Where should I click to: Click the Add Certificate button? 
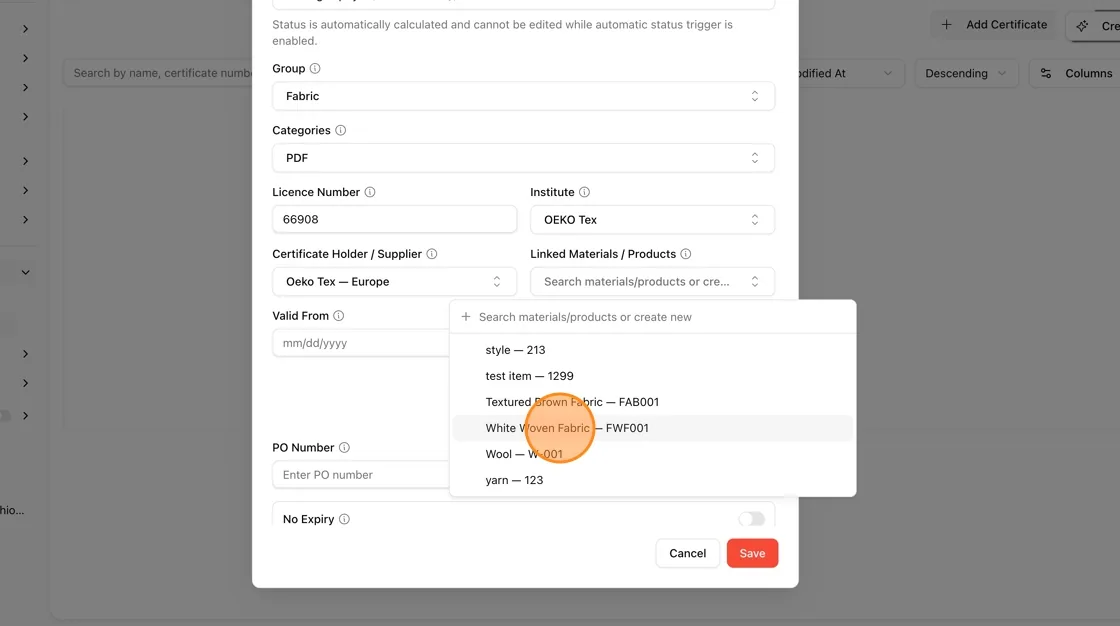pyautogui.click(x=994, y=25)
